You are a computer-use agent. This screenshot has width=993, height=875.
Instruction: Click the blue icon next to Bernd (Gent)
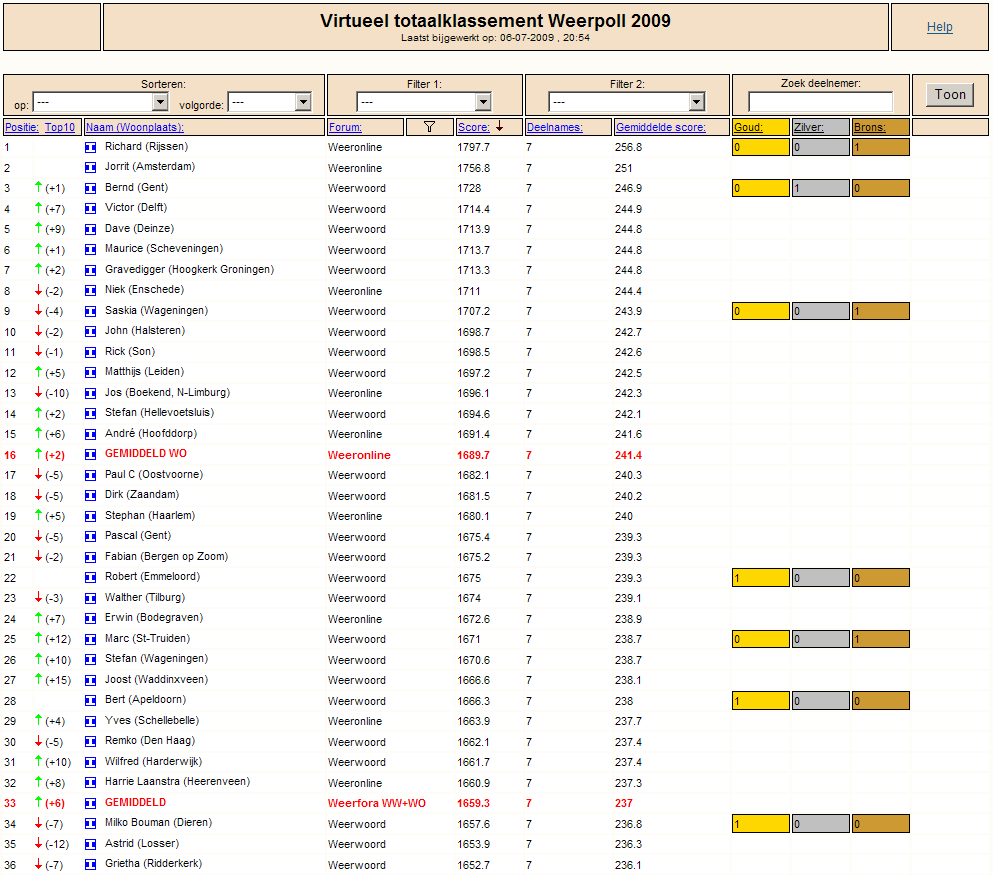click(x=91, y=188)
